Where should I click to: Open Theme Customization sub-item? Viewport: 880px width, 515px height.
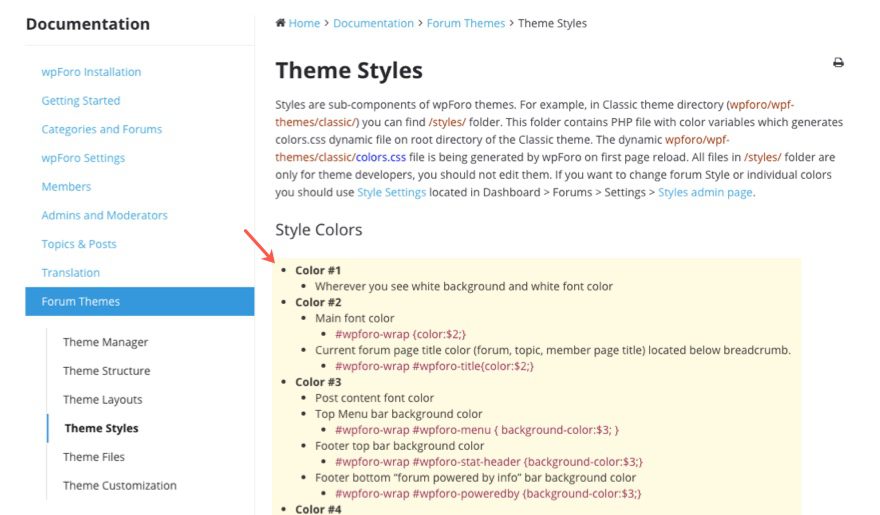point(120,485)
